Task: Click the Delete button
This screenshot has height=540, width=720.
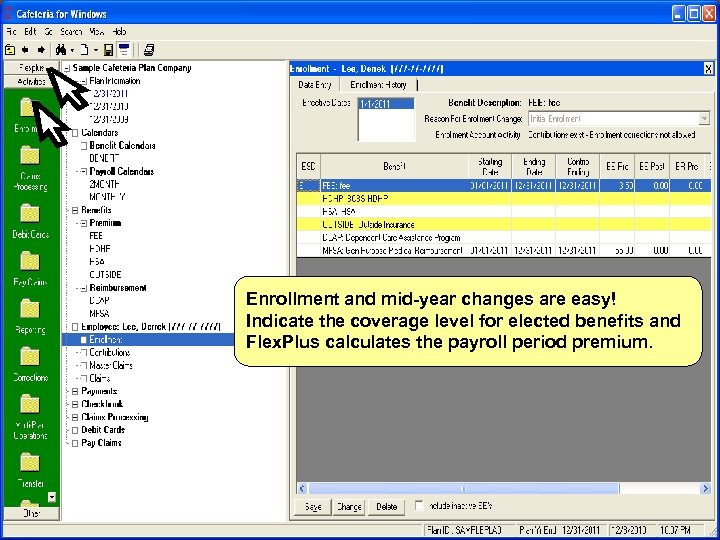Action: click(387, 507)
